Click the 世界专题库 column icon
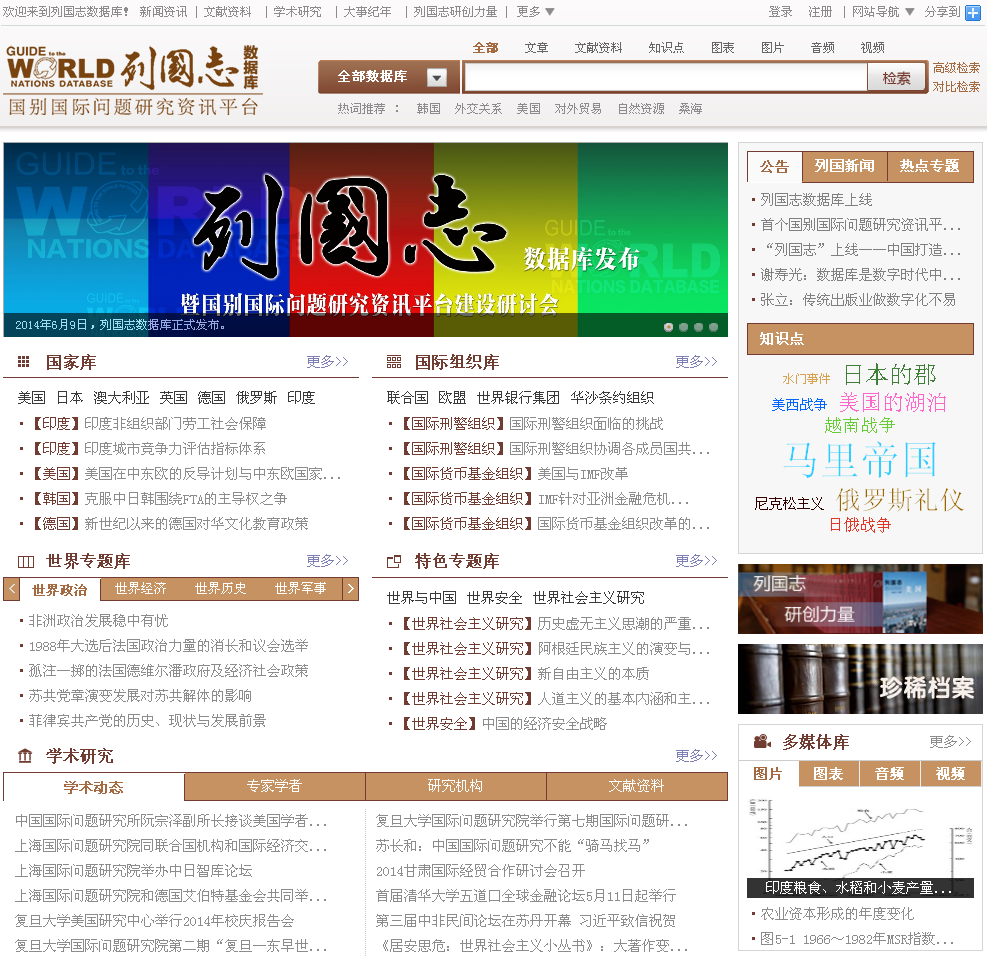The width and height of the screenshot is (987, 957). [x=26, y=561]
